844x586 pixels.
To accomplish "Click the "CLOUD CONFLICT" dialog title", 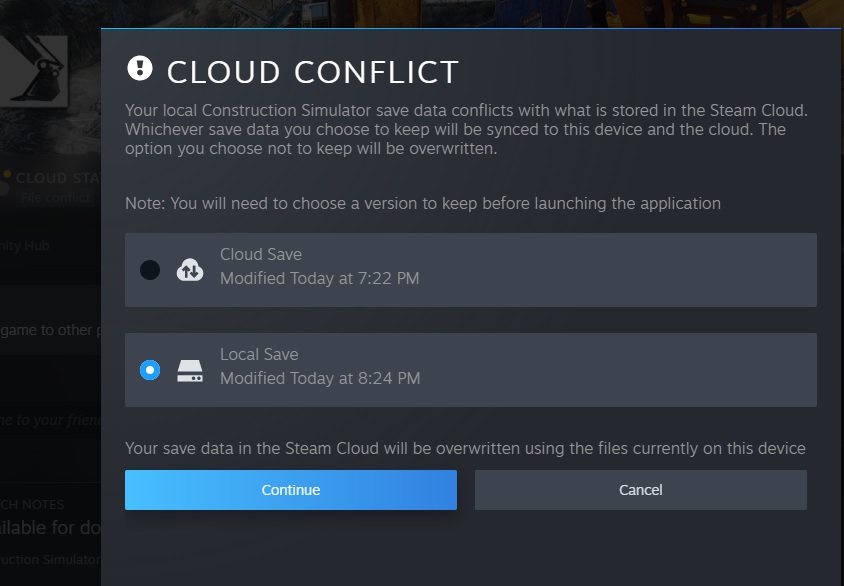I will tap(312, 72).
